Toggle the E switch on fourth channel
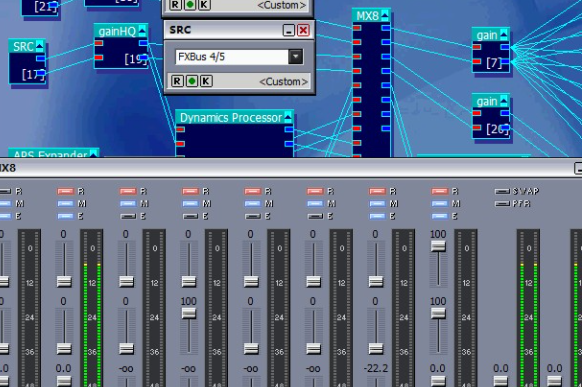This screenshot has width=582, height=387. pyautogui.click(x=190, y=216)
